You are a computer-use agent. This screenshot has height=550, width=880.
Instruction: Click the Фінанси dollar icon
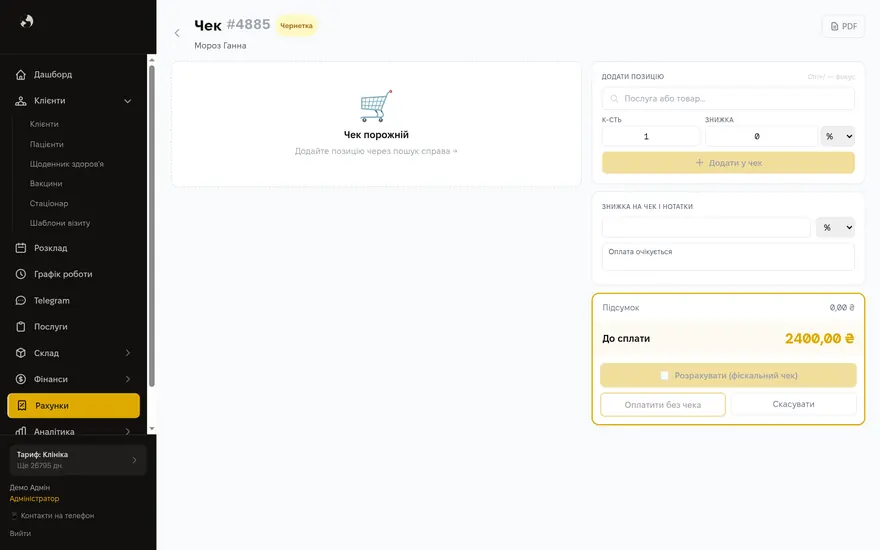21,379
